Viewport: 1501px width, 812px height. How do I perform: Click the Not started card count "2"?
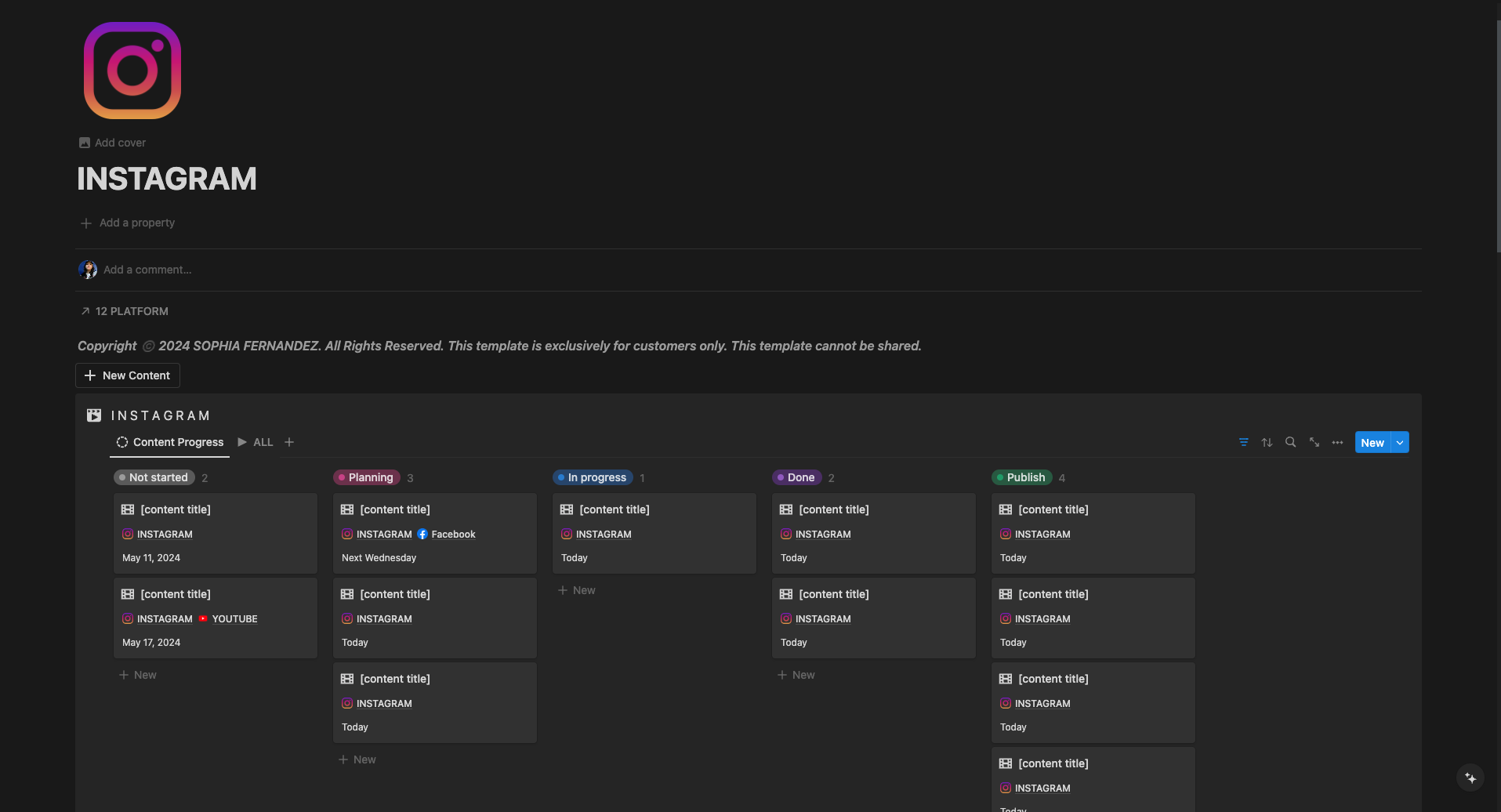pos(205,478)
